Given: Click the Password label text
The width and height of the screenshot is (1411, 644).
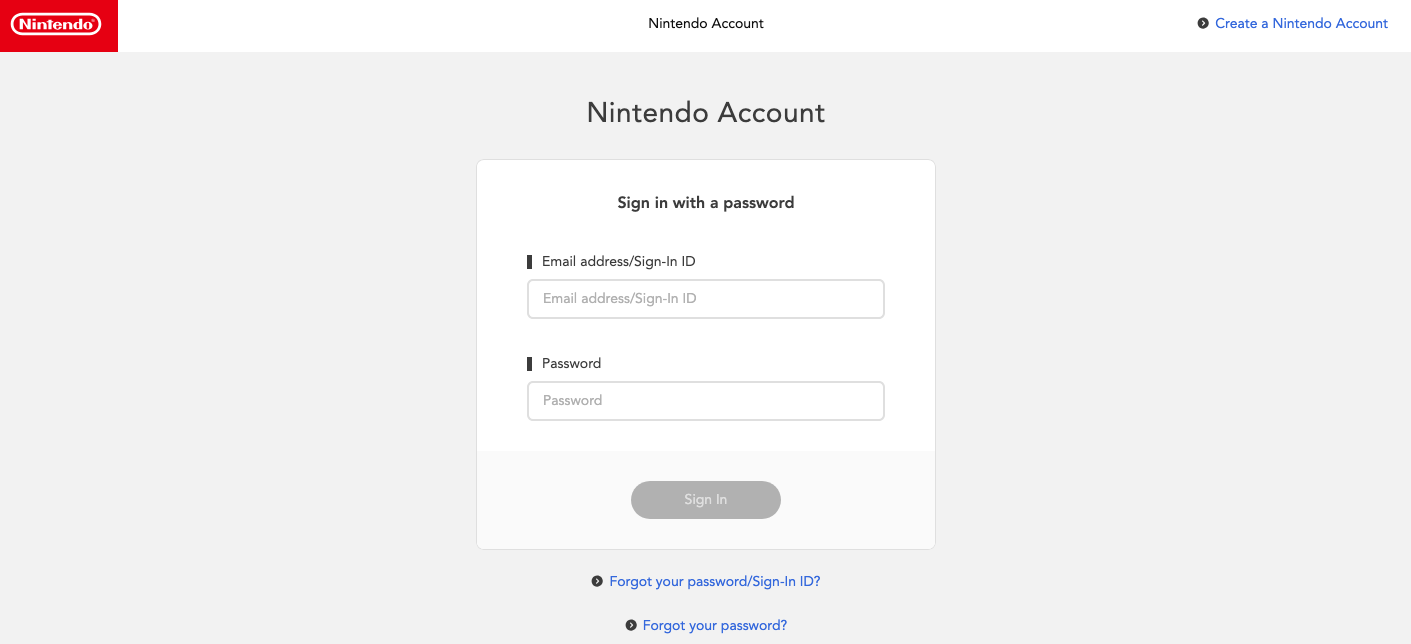Looking at the screenshot, I should [x=571, y=364].
